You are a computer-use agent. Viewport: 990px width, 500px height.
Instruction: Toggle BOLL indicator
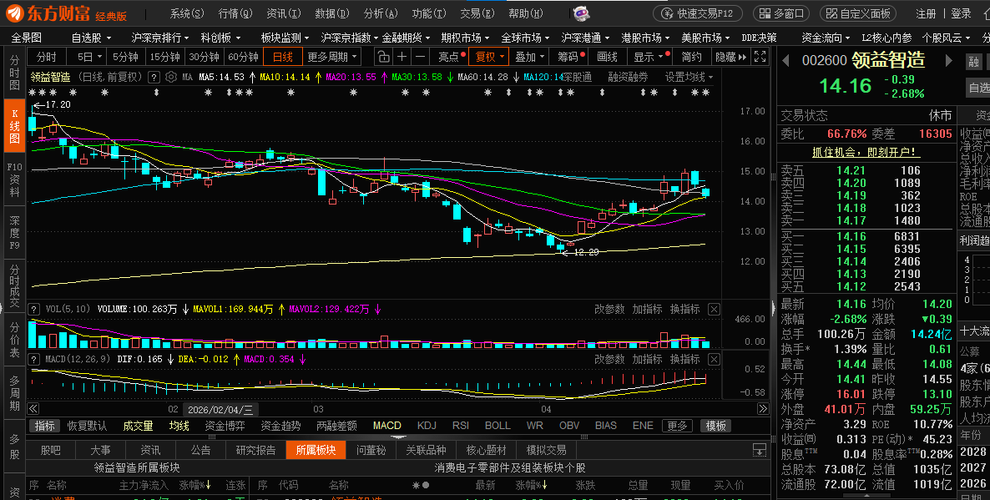(x=498, y=426)
